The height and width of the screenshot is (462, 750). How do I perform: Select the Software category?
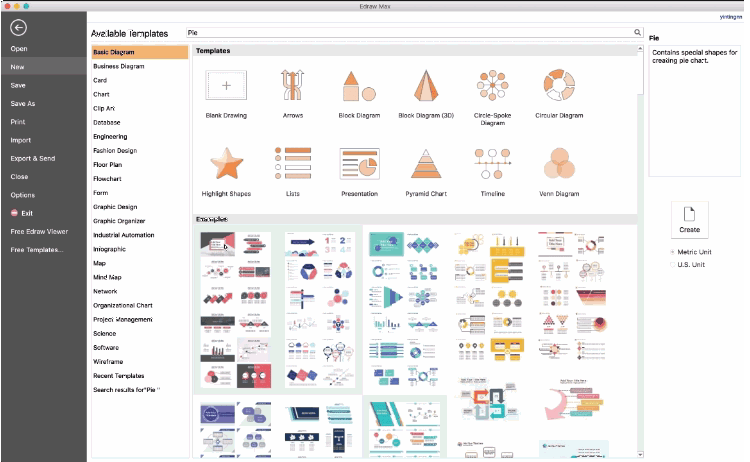(x=106, y=348)
